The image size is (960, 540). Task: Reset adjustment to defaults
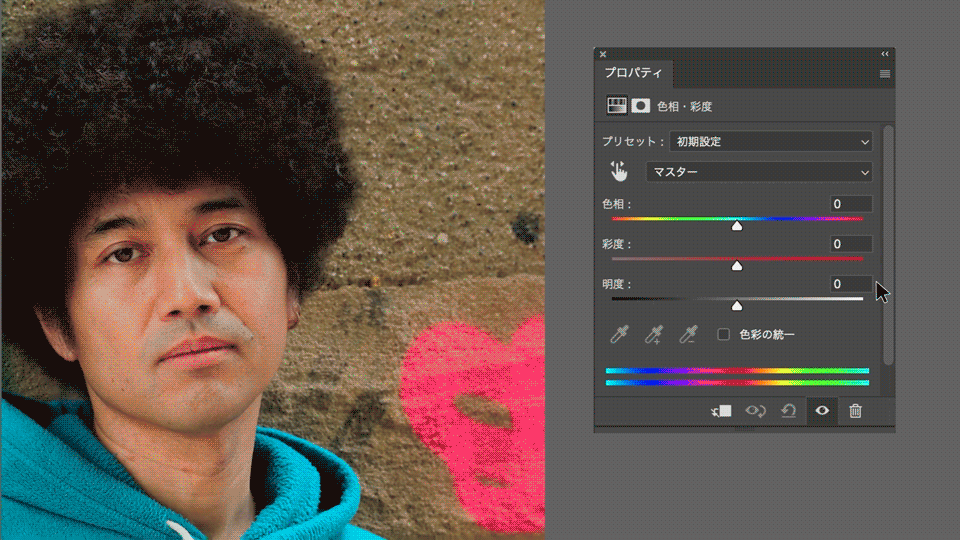coord(789,411)
